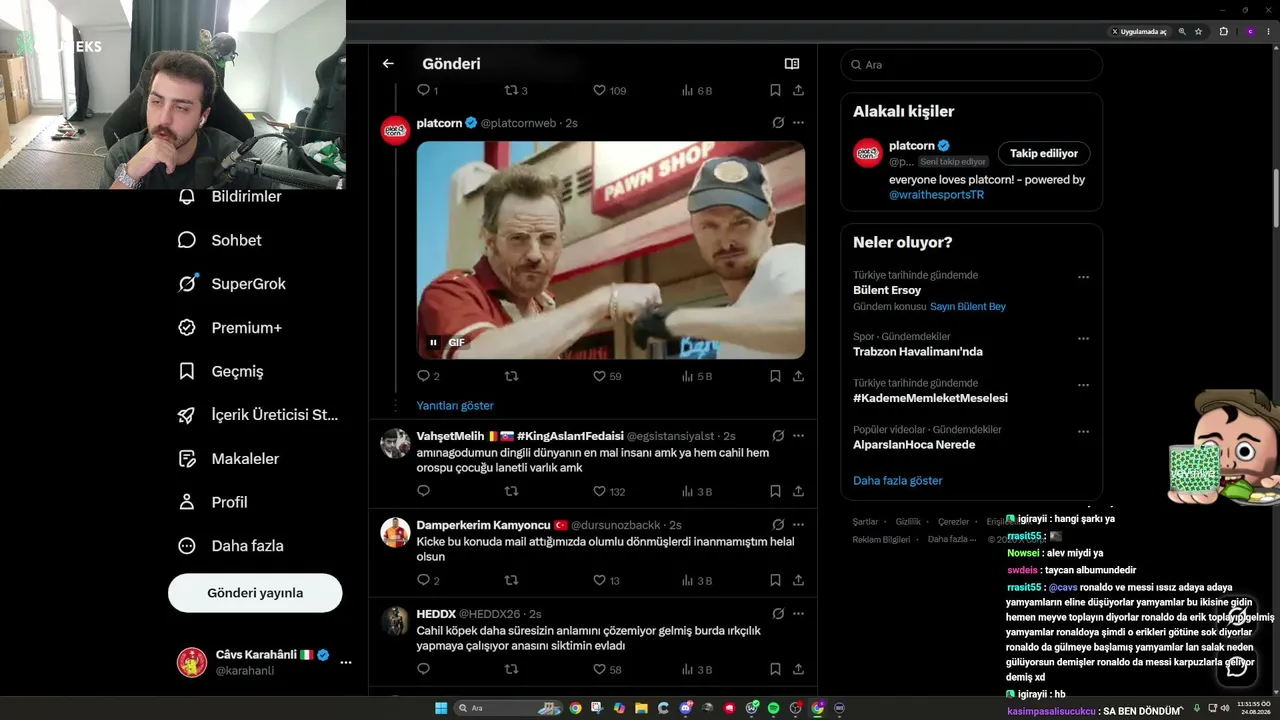Open Sohbet chat in sidebar
1280x720 pixels.
219,240
